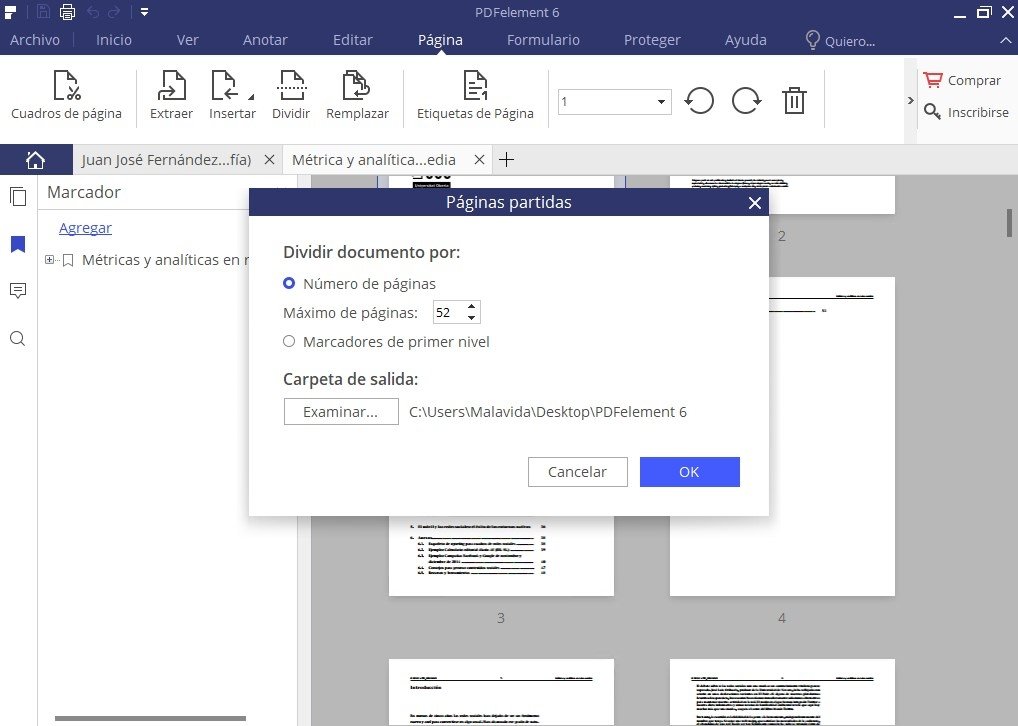Viewport: 1018px width, 726px height.
Task: Expand more ribbon tools arrow
Action: click(910, 101)
